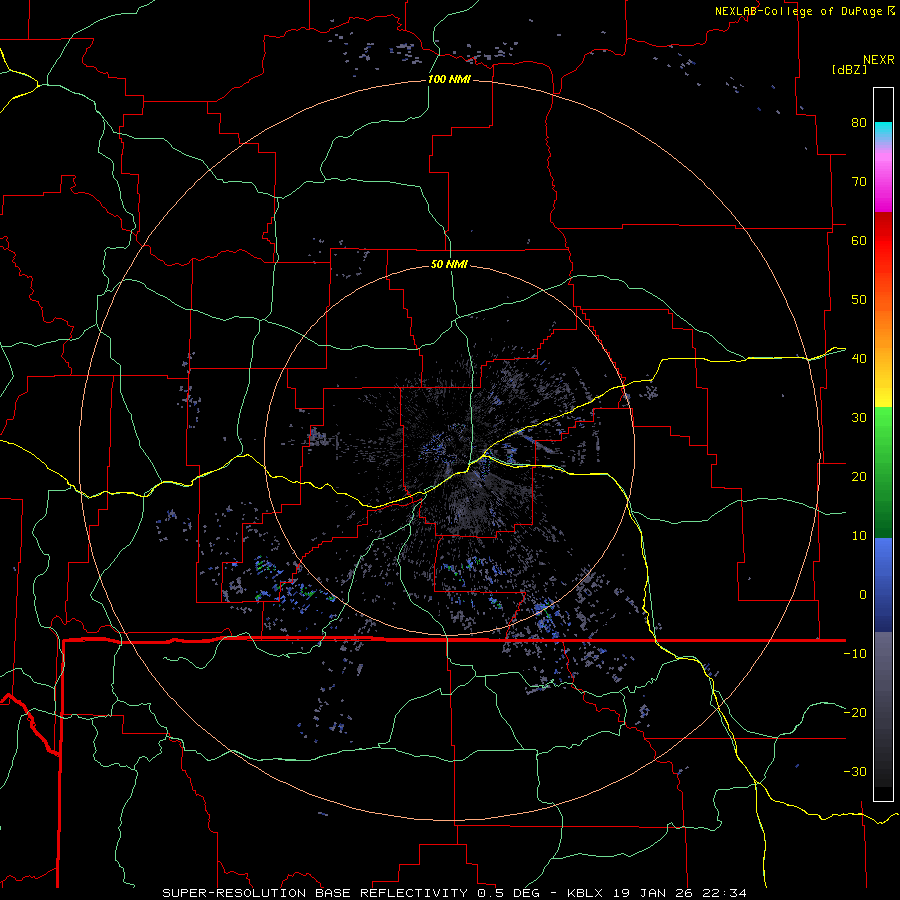Click the 10 value on the dBZ scale

click(x=859, y=536)
